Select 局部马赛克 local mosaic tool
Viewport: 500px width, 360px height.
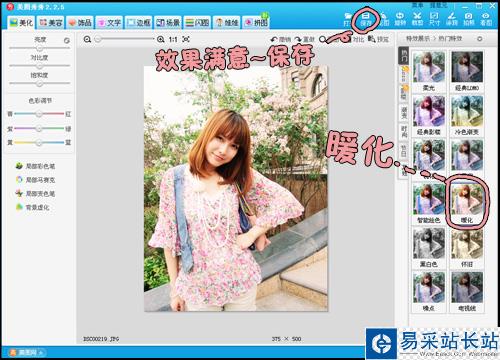pos(36,180)
